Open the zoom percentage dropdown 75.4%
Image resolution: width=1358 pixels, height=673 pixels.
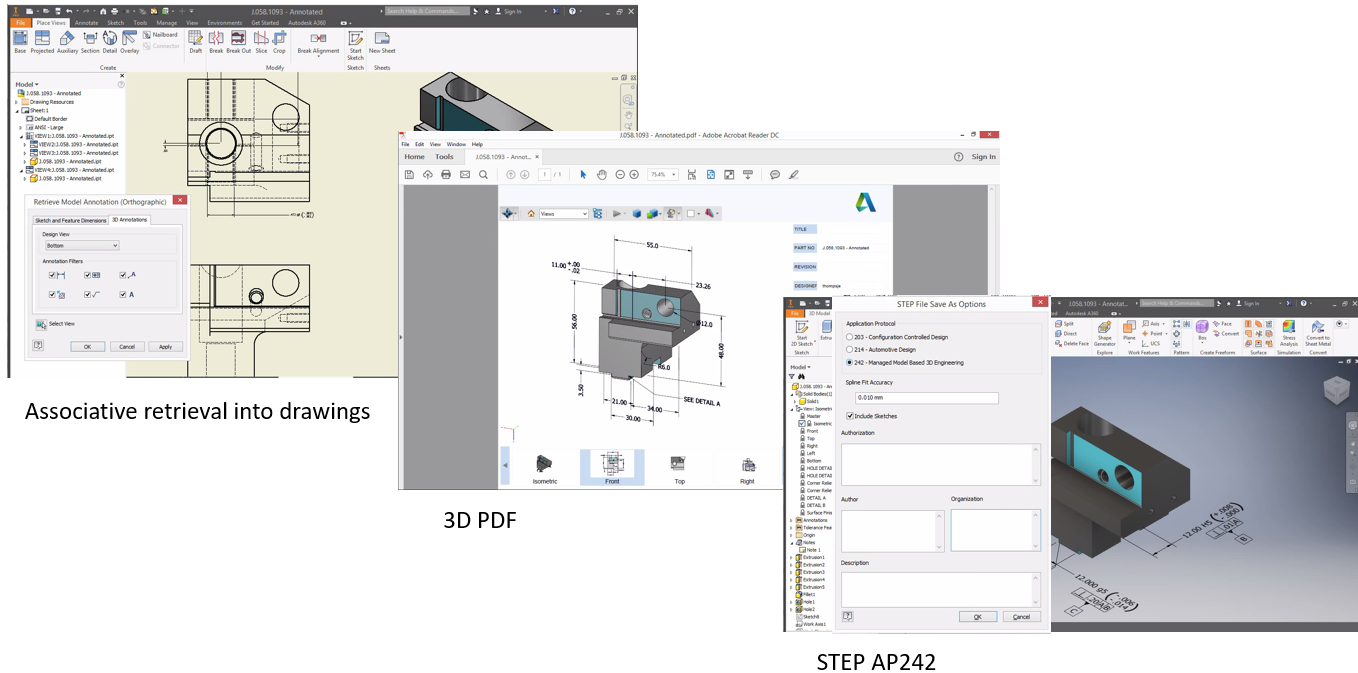(662, 175)
